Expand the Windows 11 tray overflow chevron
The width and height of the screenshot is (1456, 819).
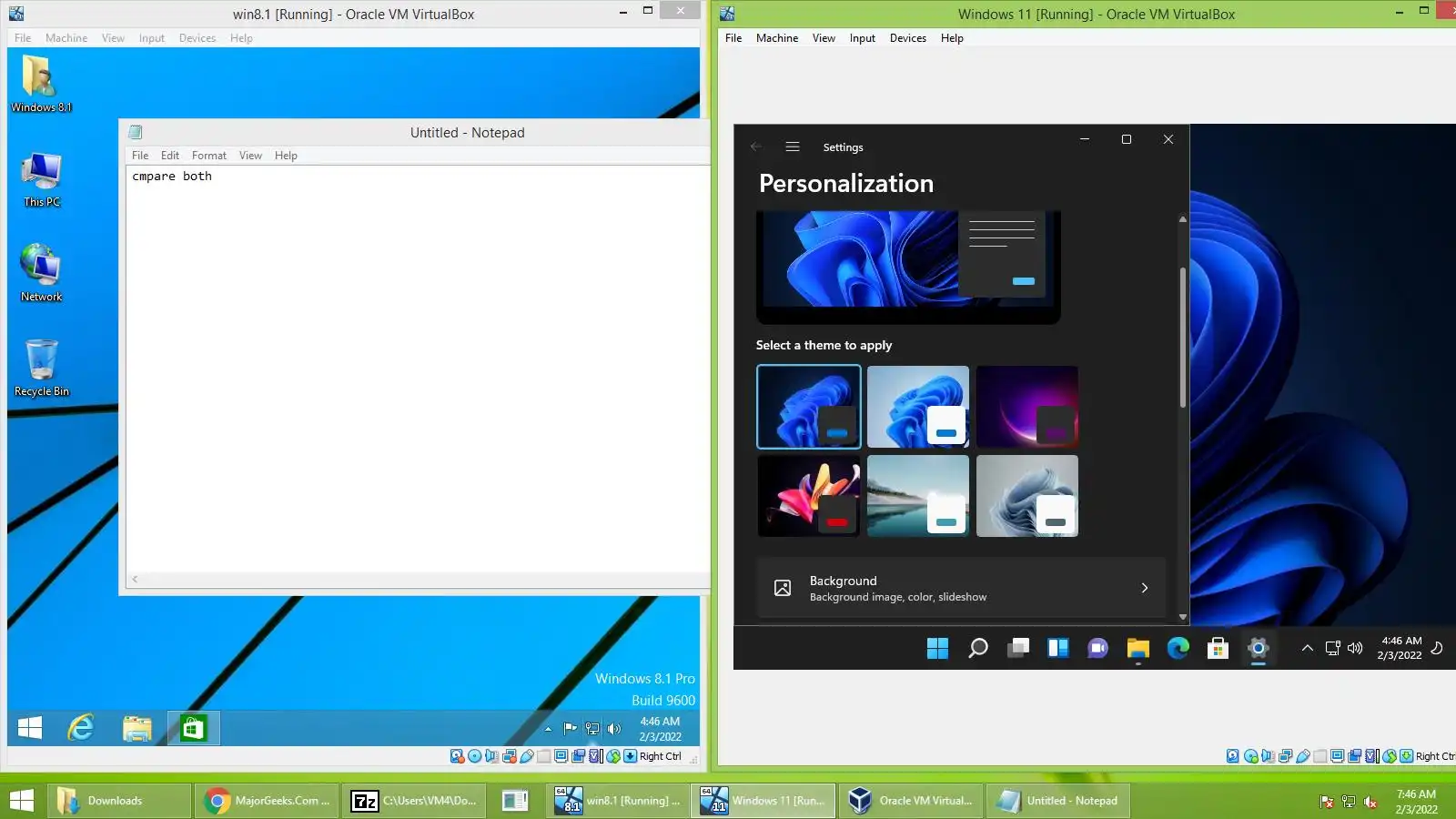pos(1308,648)
